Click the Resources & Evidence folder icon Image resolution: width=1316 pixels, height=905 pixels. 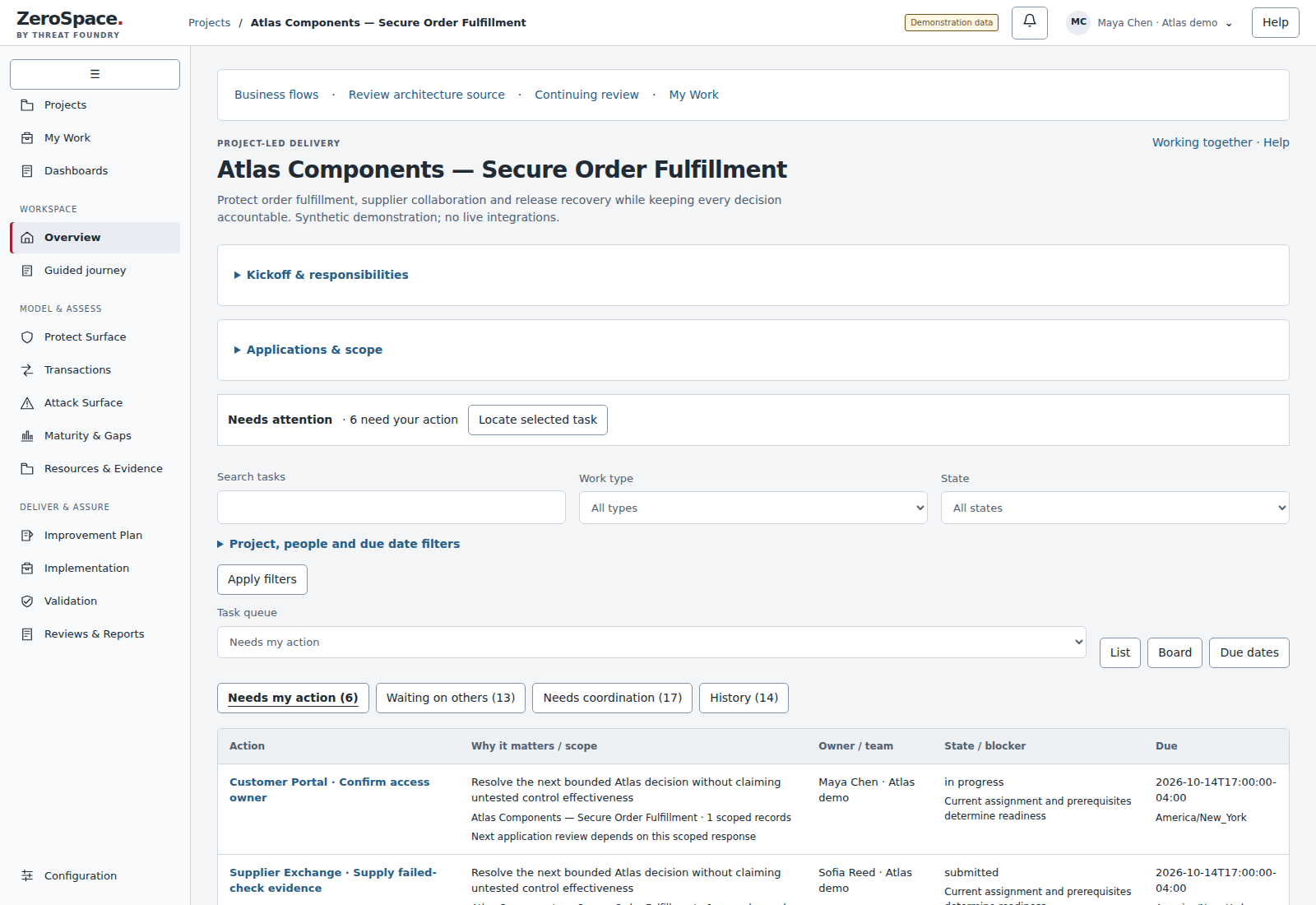27,469
